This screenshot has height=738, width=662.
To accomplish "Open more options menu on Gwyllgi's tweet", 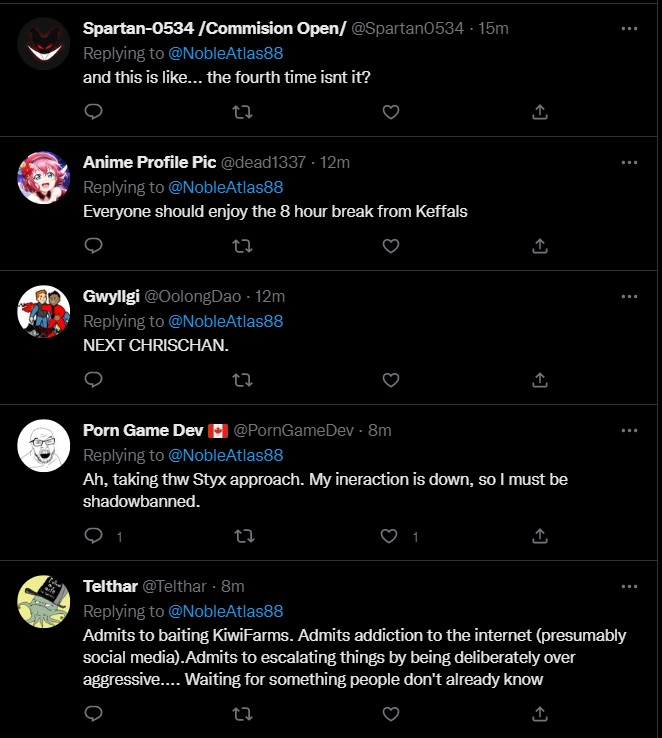I will click(629, 296).
